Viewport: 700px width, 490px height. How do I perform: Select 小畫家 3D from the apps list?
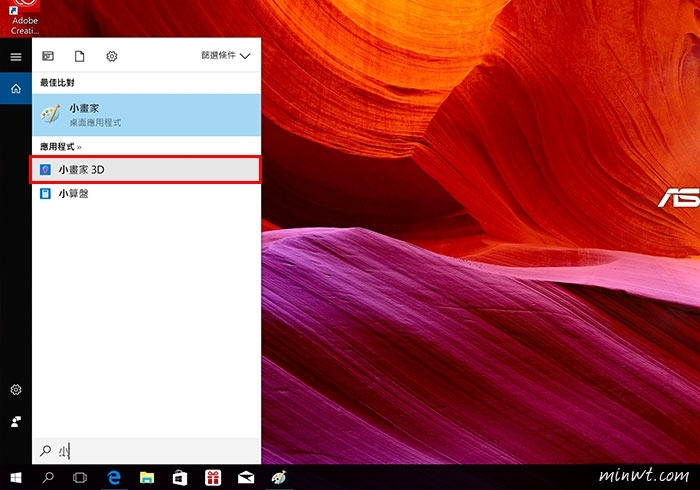coord(146,170)
